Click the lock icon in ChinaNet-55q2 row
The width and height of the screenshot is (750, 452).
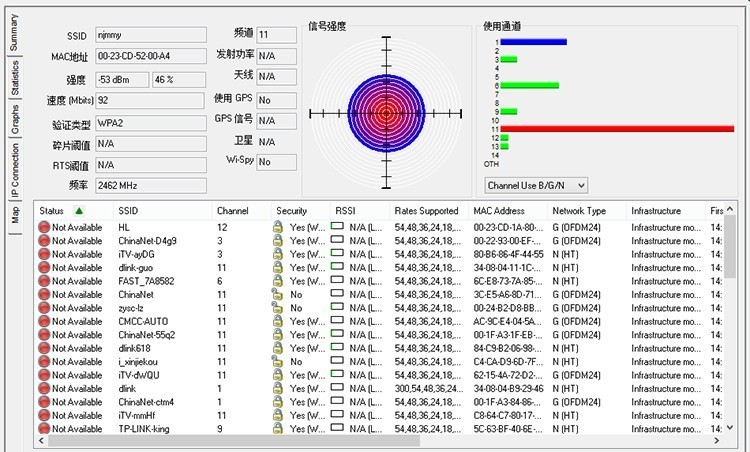(277, 334)
